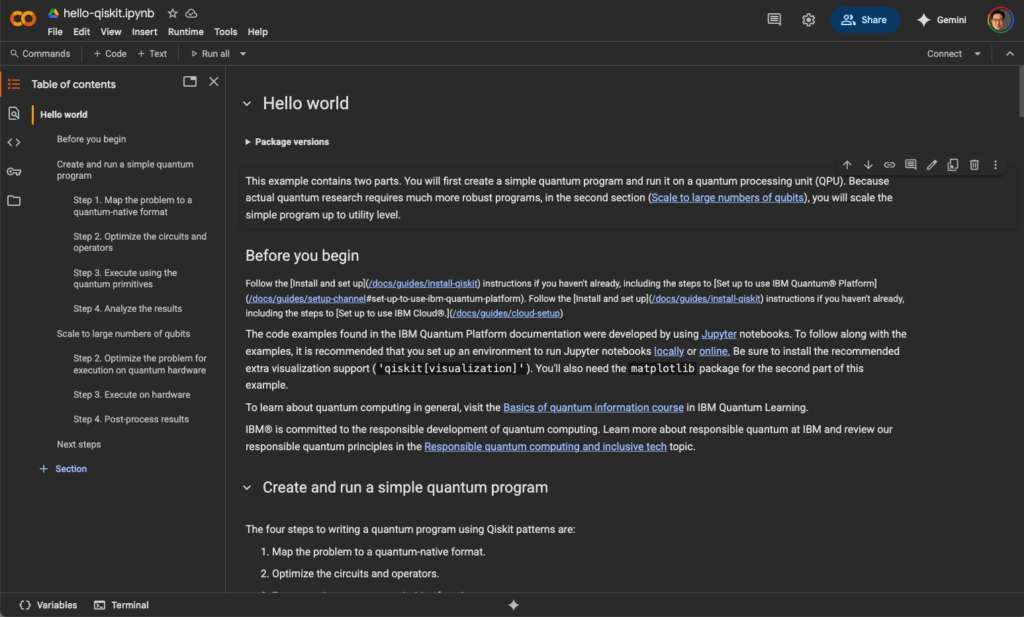Go to Step 3. Execute on hardware in contents
The height and width of the screenshot is (617, 1024).
(131, 394)
